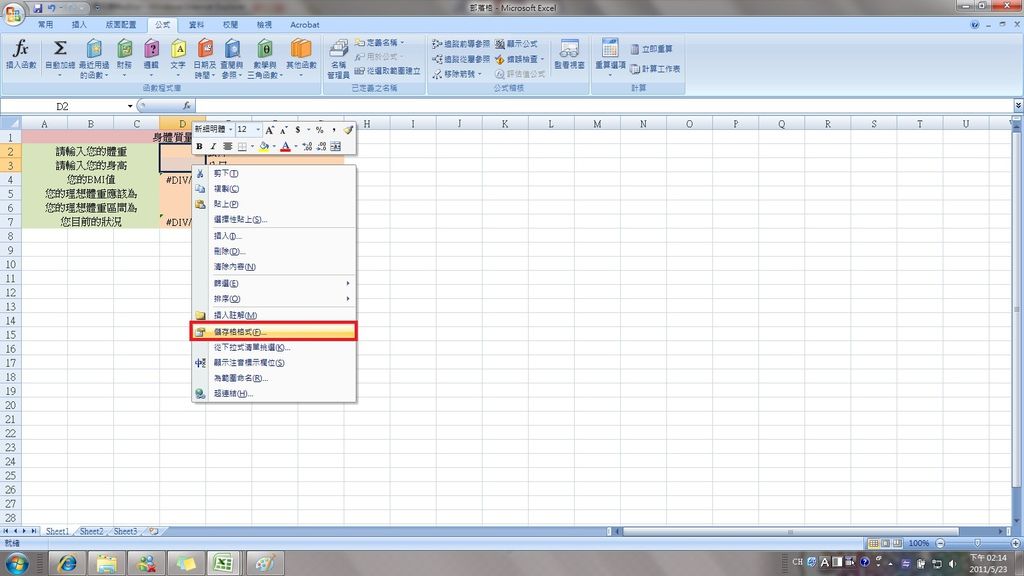Expand the formula bar chevron

tap(1018, 105)
